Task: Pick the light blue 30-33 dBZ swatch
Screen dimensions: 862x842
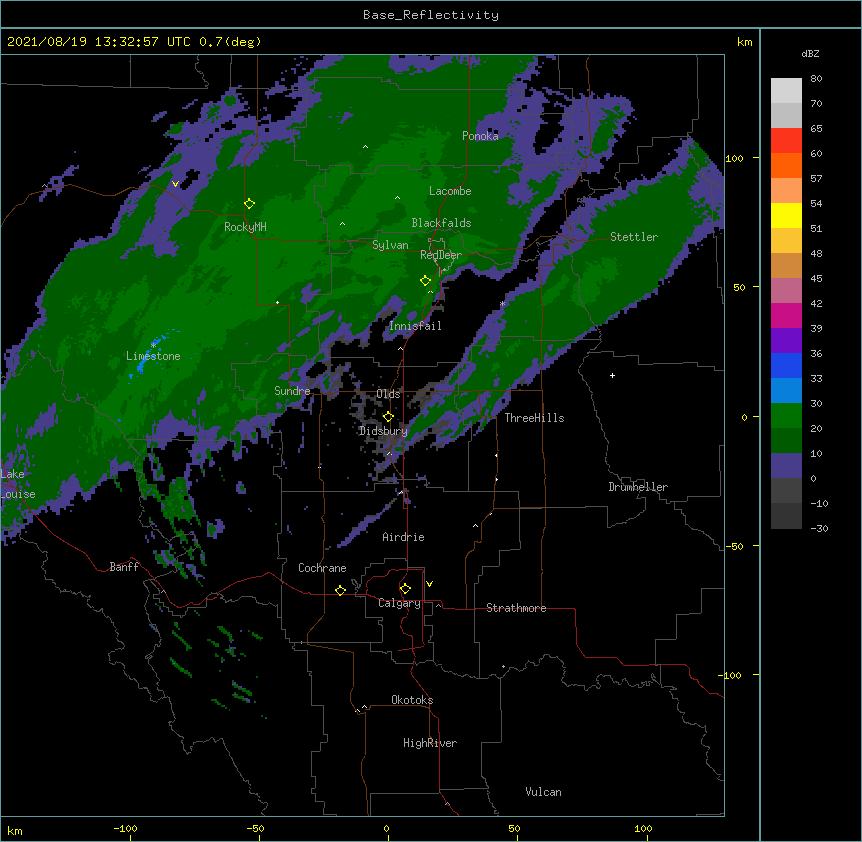Action: [x=786, y=391]
